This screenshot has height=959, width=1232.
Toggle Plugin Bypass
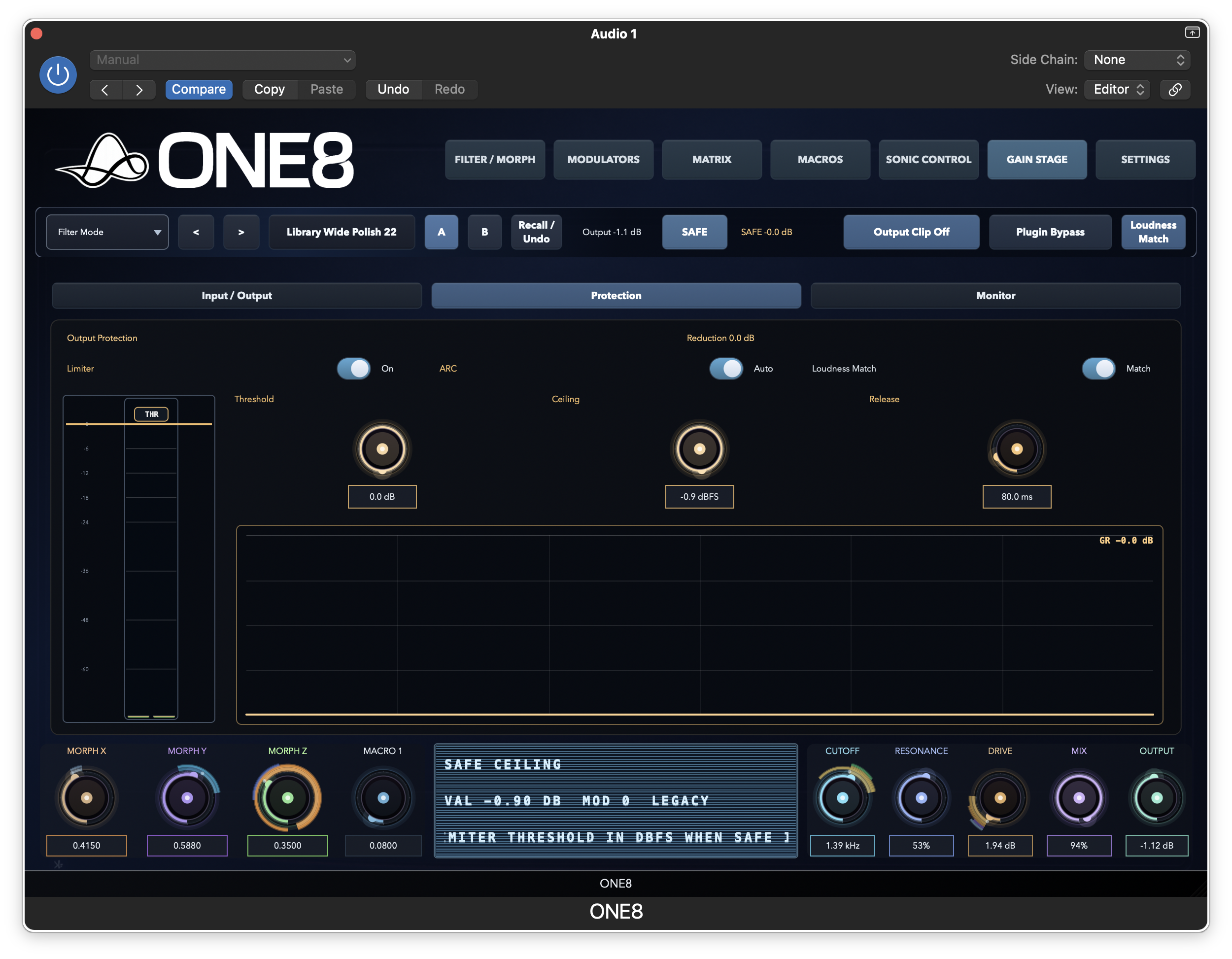[x=1050, y=232]
